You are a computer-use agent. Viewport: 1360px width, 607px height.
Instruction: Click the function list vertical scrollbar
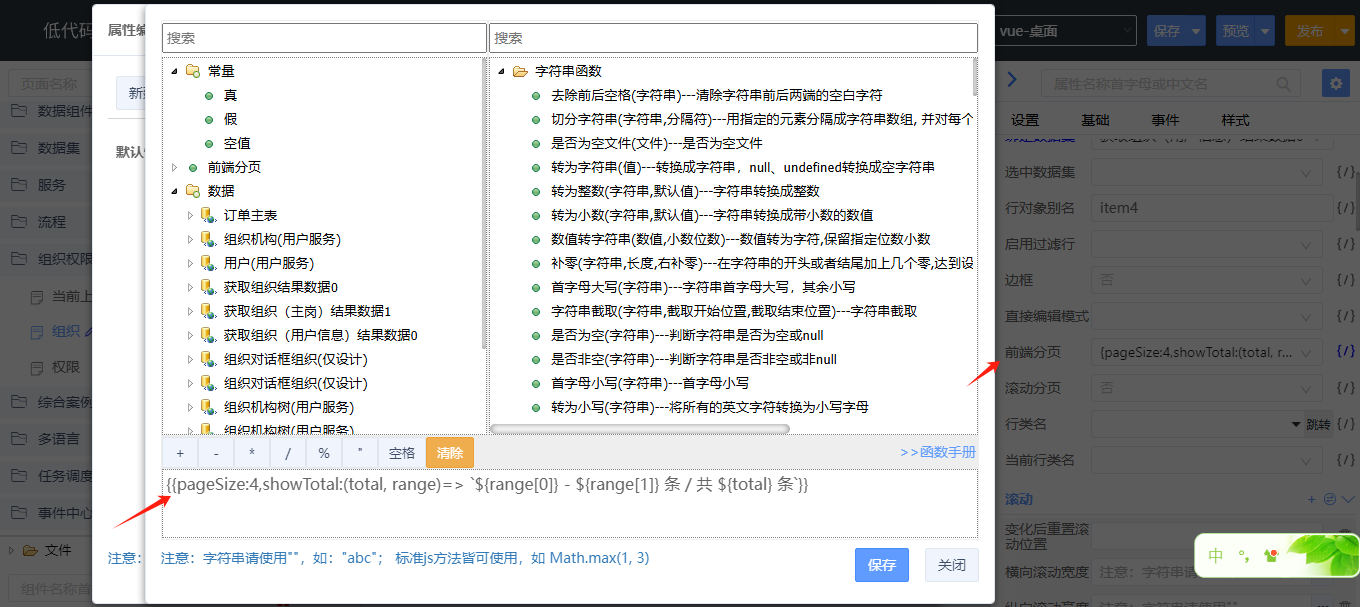pyautogui.click(x=974, y=77)
